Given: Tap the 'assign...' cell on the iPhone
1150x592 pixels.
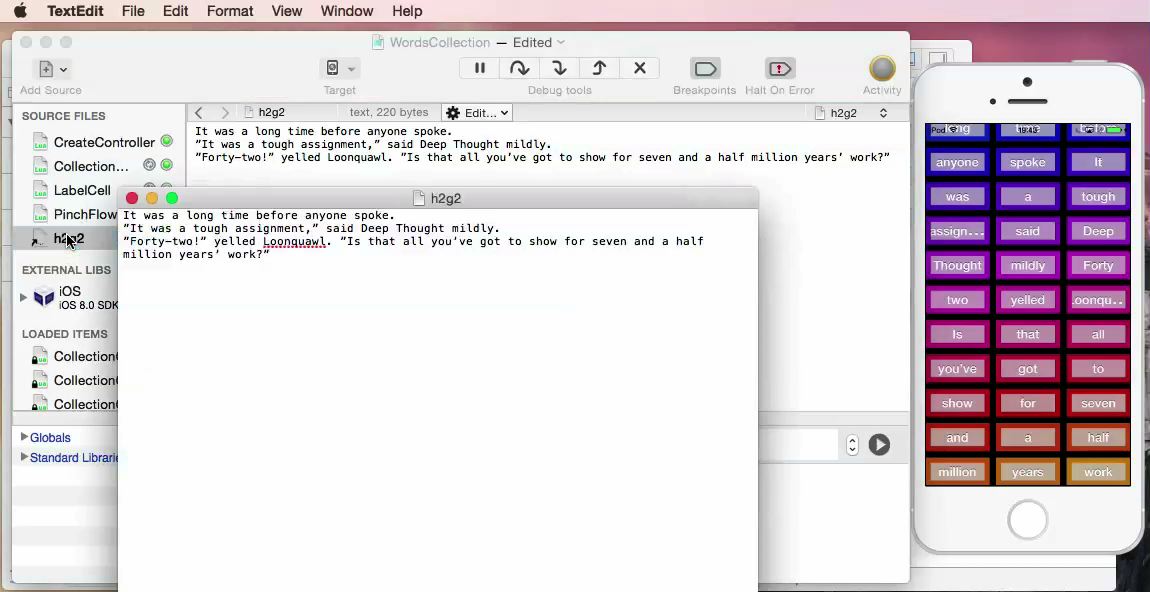Looking at the screenshot, I should (x=957, y=231).
